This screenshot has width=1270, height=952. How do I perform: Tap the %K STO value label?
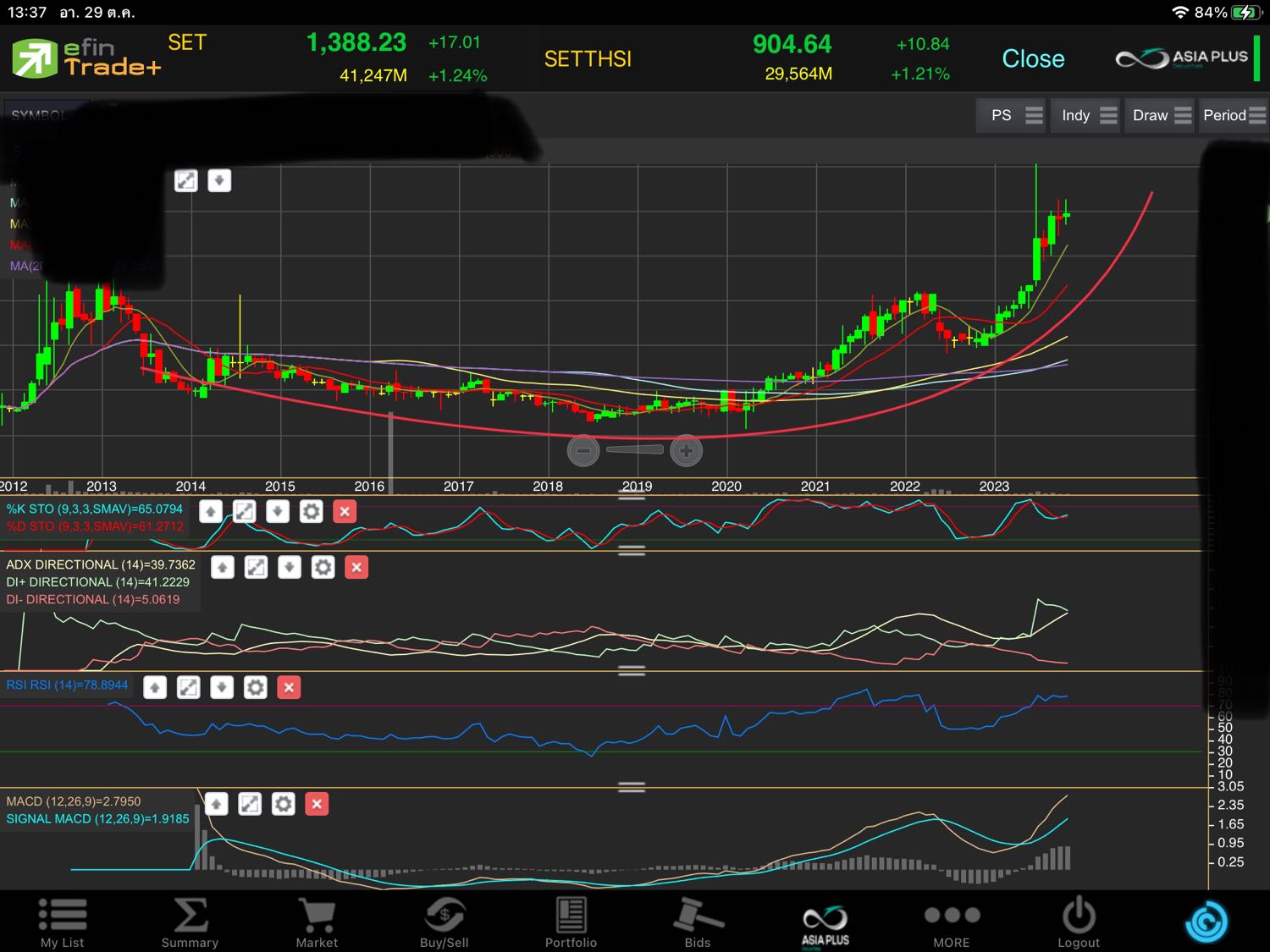coord(95,509)
